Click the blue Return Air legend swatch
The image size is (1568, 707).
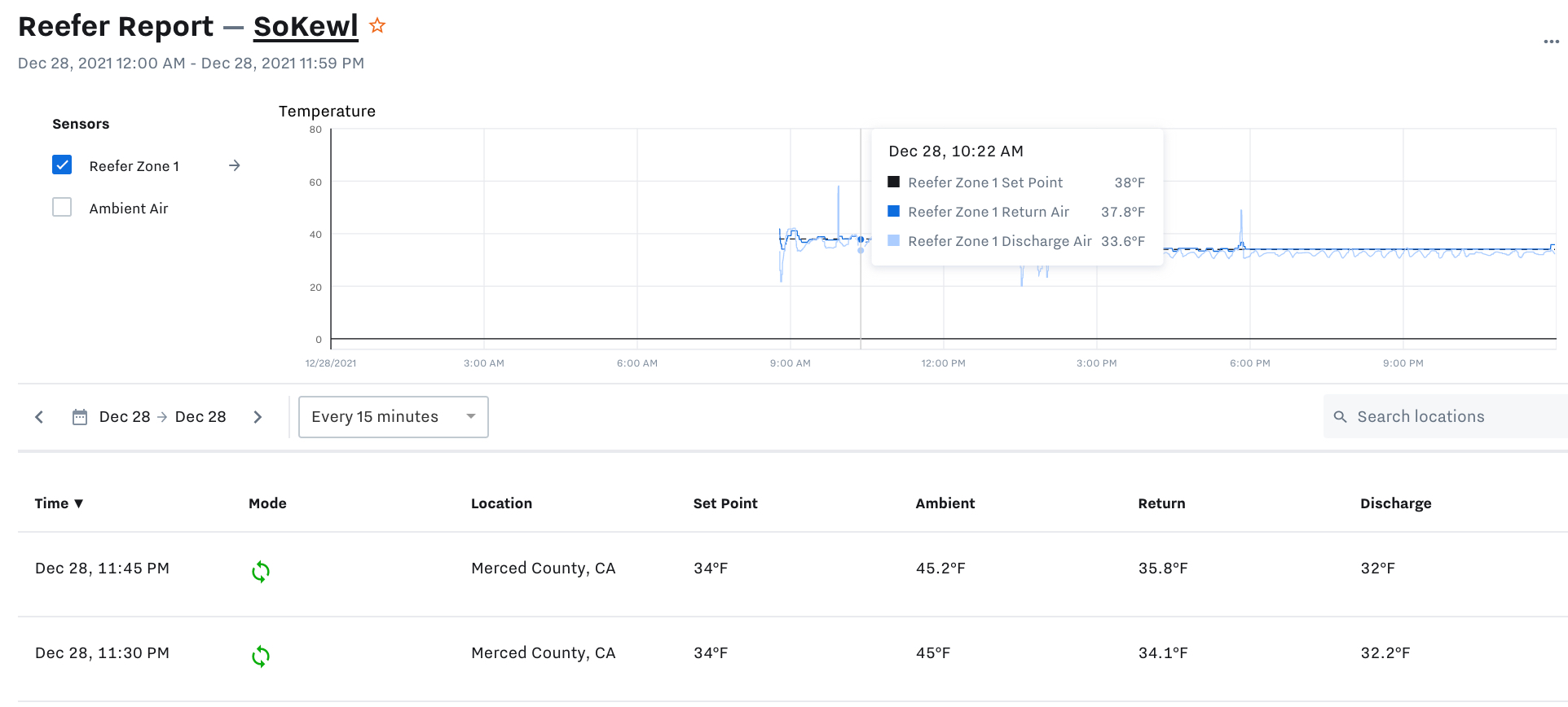point(893,211)
